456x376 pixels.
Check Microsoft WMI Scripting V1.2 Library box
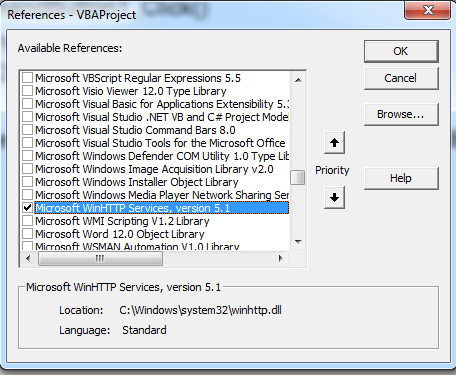click(x=27, y=221)
